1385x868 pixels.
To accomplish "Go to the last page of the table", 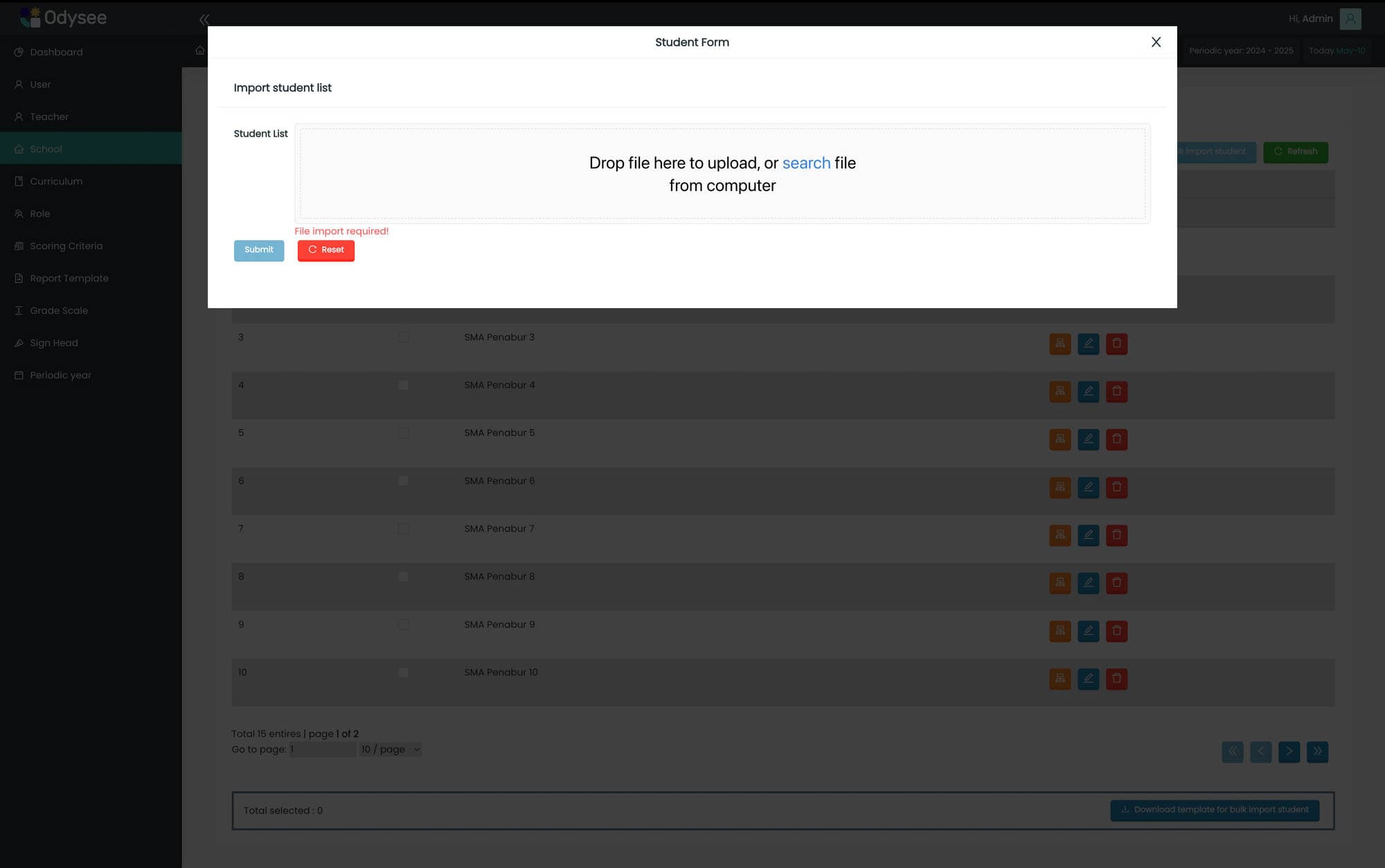I will coord(1317,752).
